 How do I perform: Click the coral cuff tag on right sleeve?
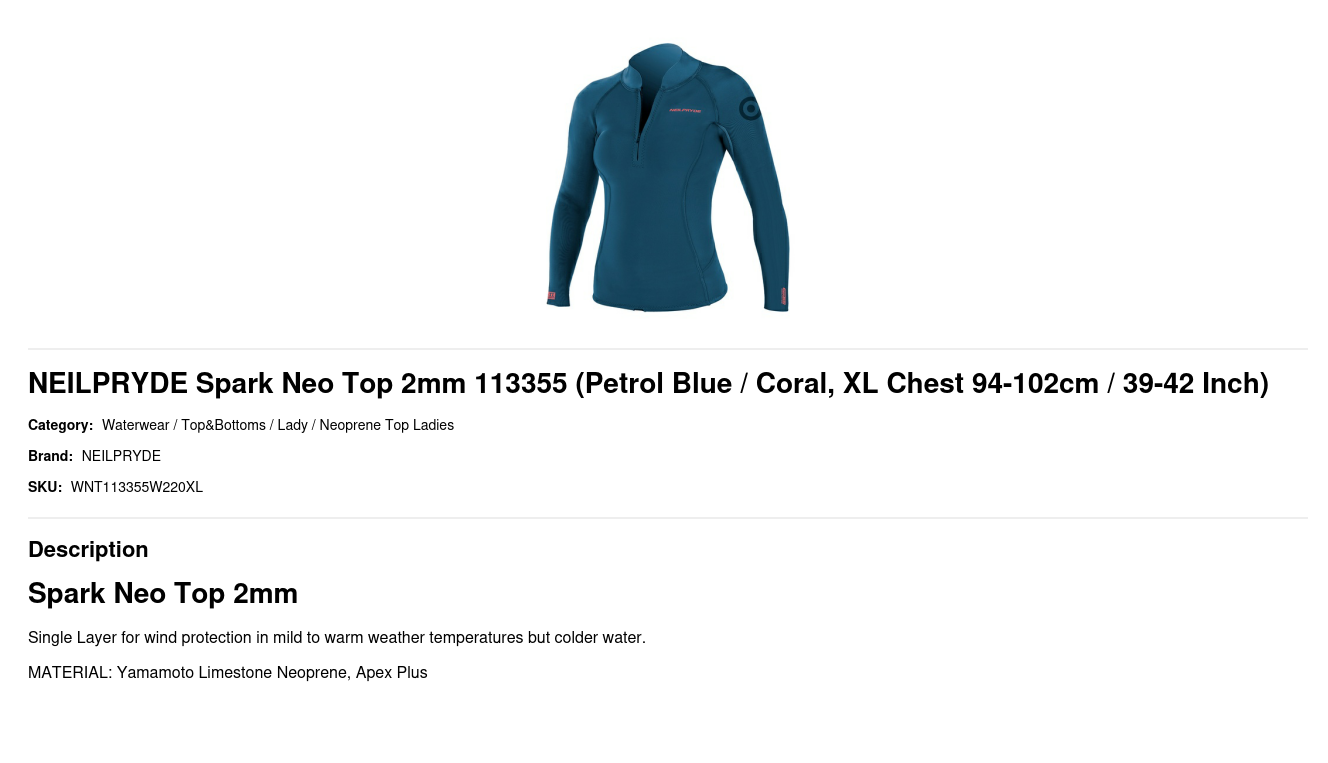coord(783,297)
